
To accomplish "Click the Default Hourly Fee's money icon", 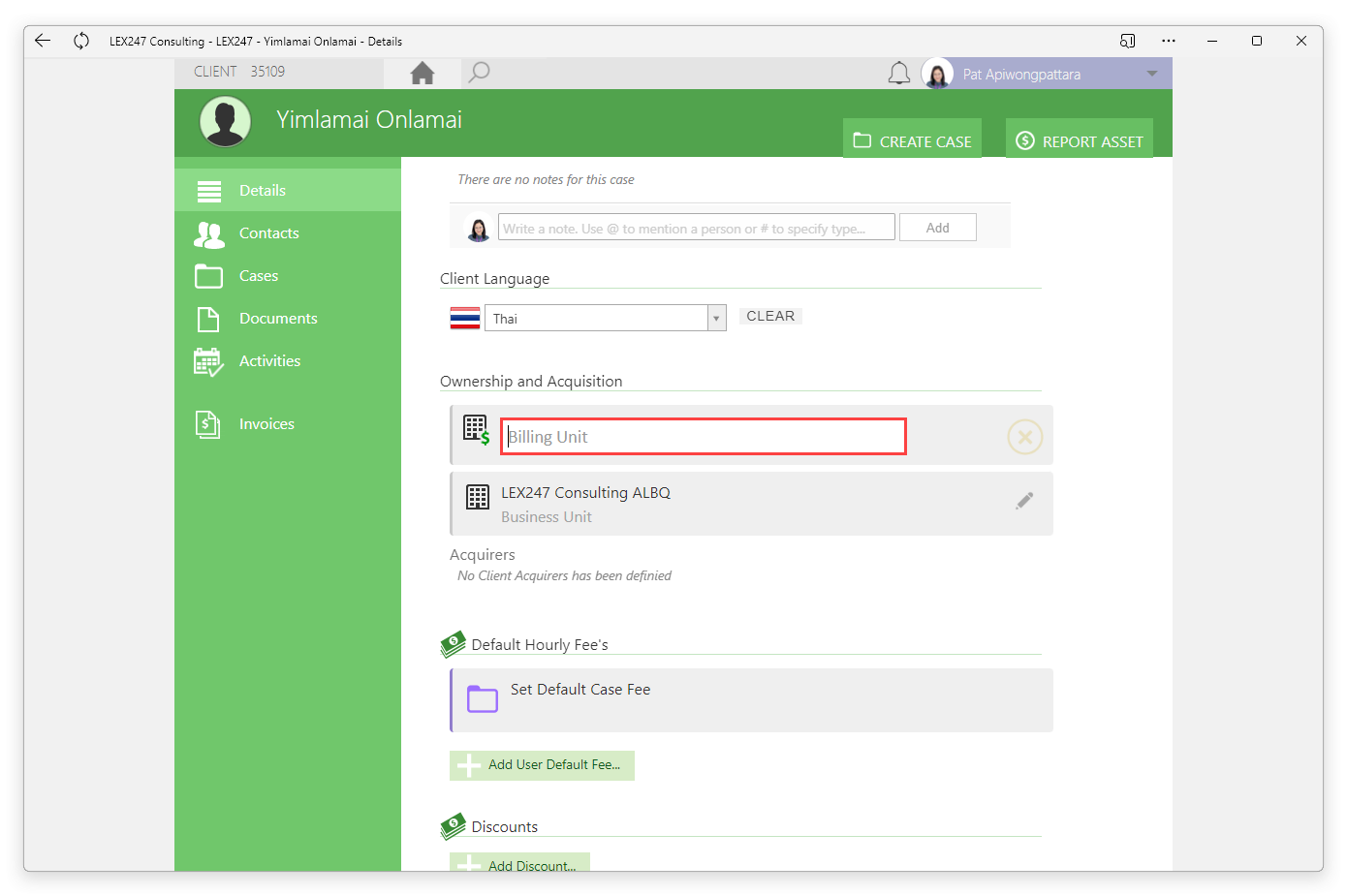I will coord(453,643).
